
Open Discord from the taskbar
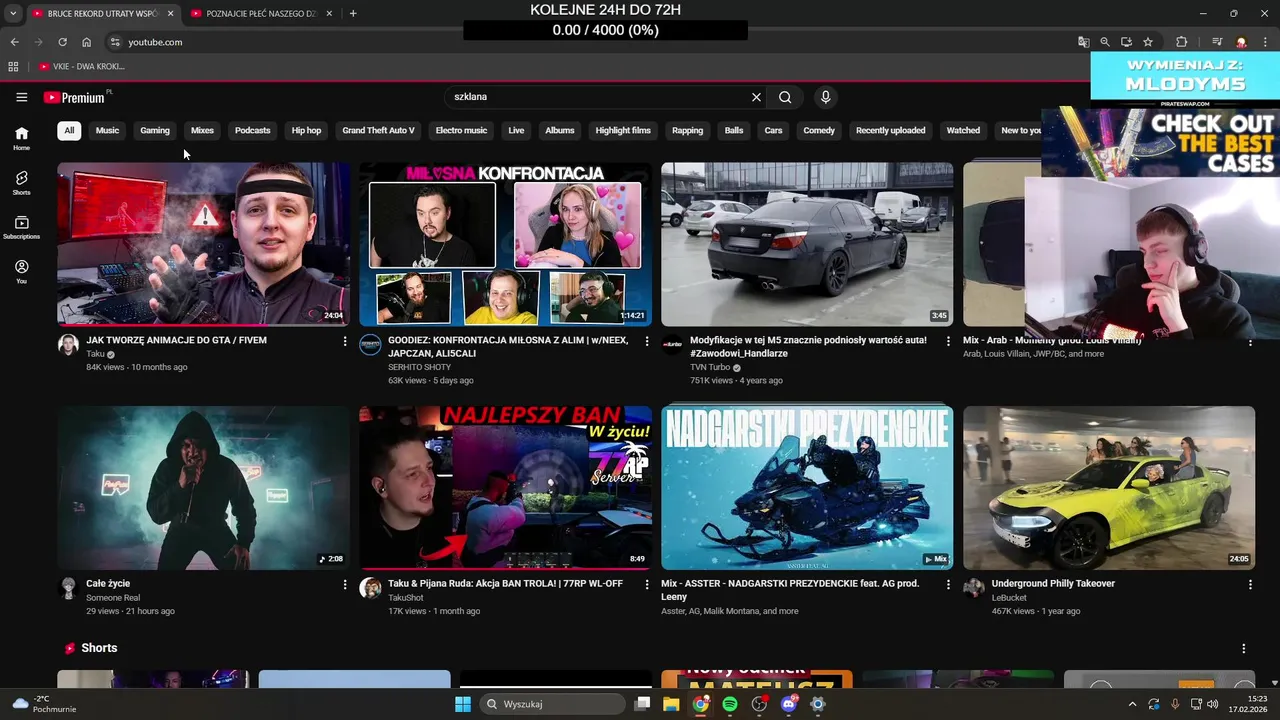[x=788, y=704]
